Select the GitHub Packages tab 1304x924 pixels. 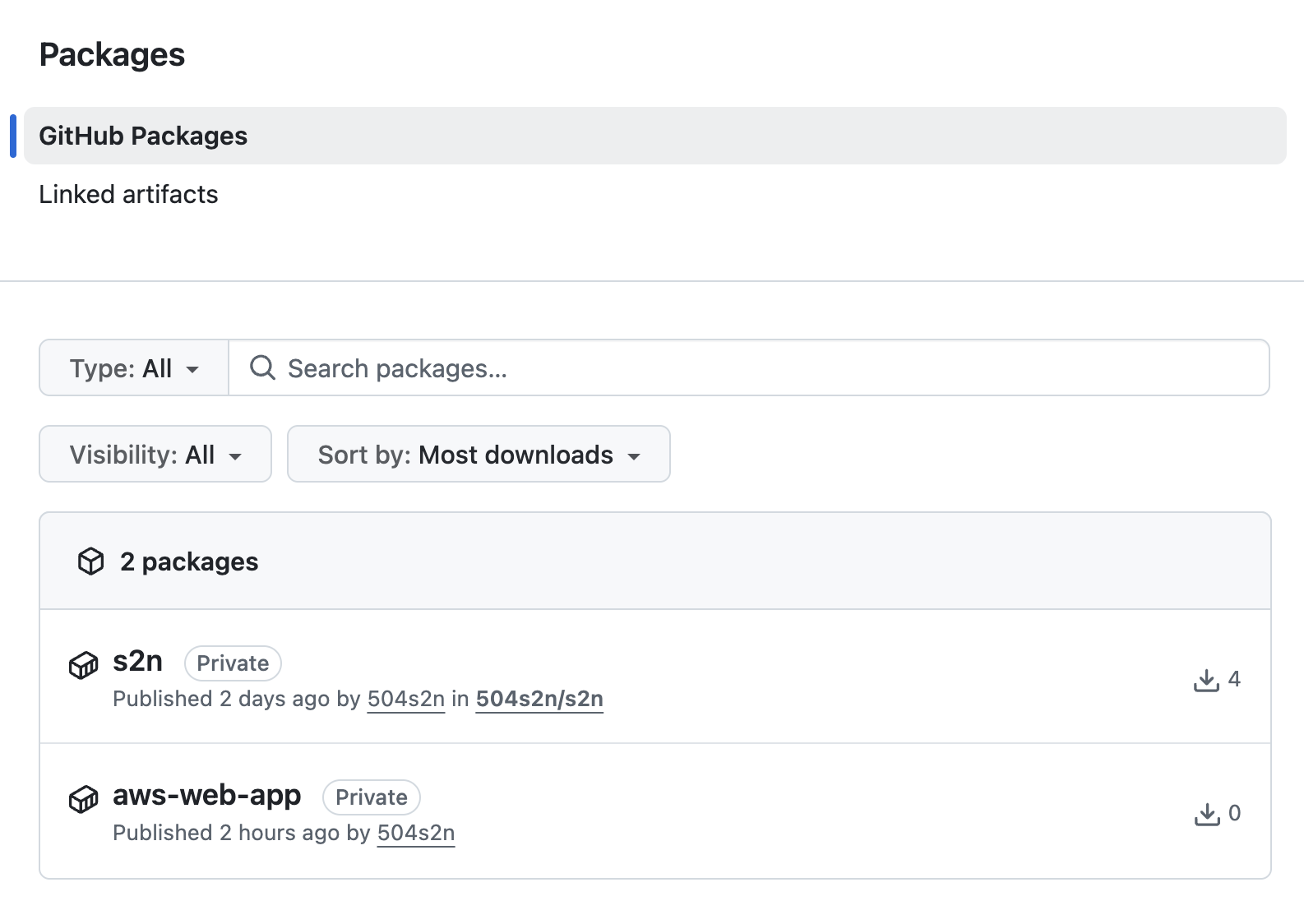[143, 136]
